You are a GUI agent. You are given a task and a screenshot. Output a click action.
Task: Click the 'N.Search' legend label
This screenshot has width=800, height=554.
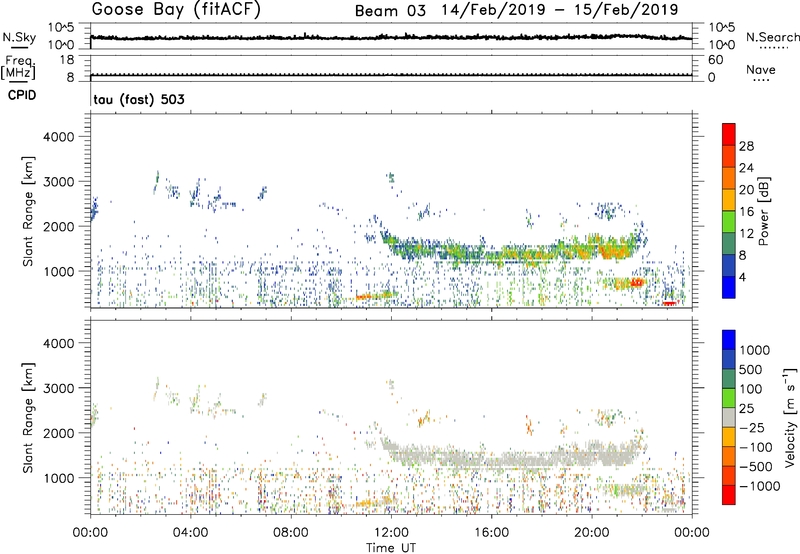(x=772, y=37)
